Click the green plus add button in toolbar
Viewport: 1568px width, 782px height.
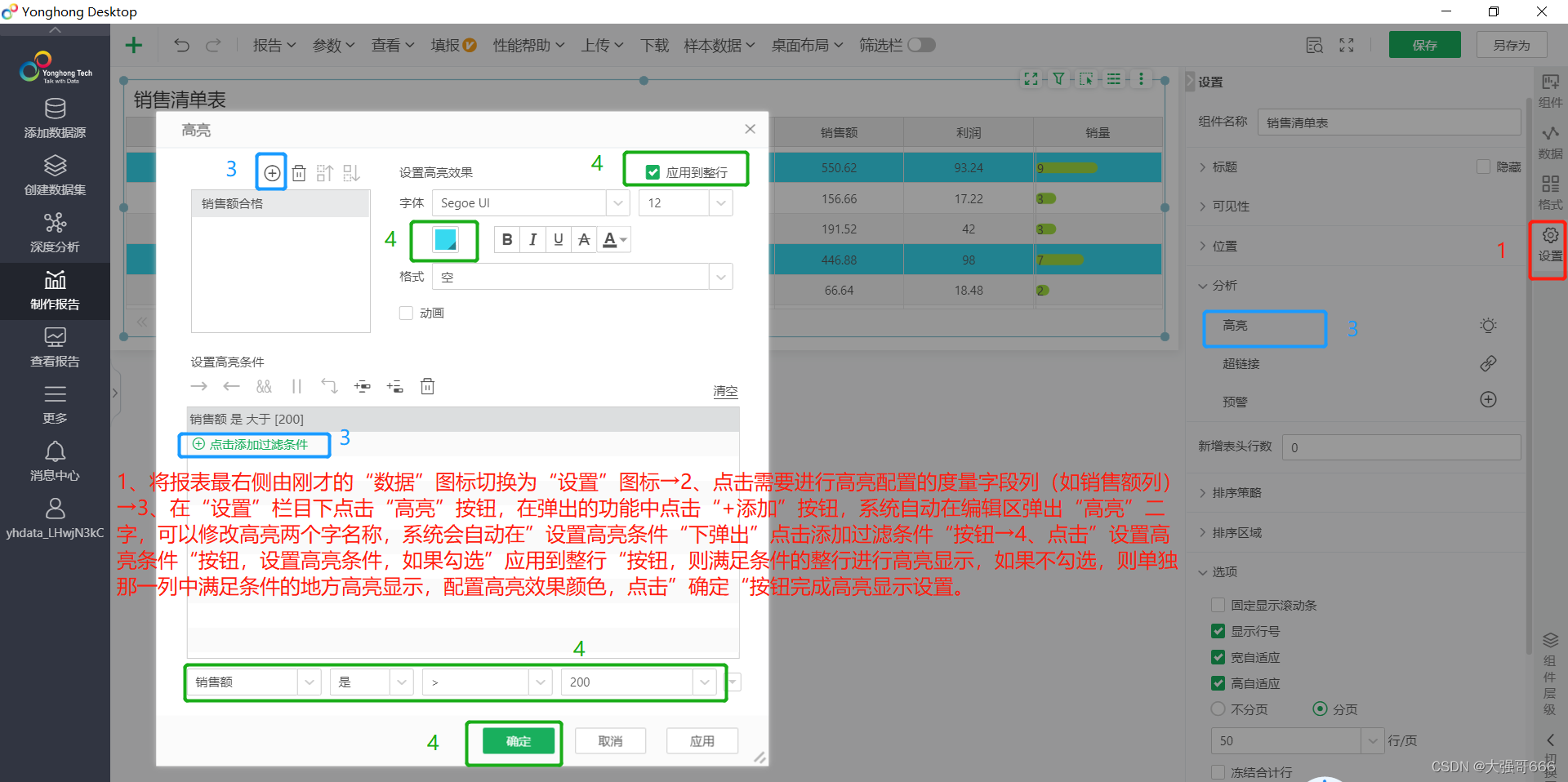[133, 46]
